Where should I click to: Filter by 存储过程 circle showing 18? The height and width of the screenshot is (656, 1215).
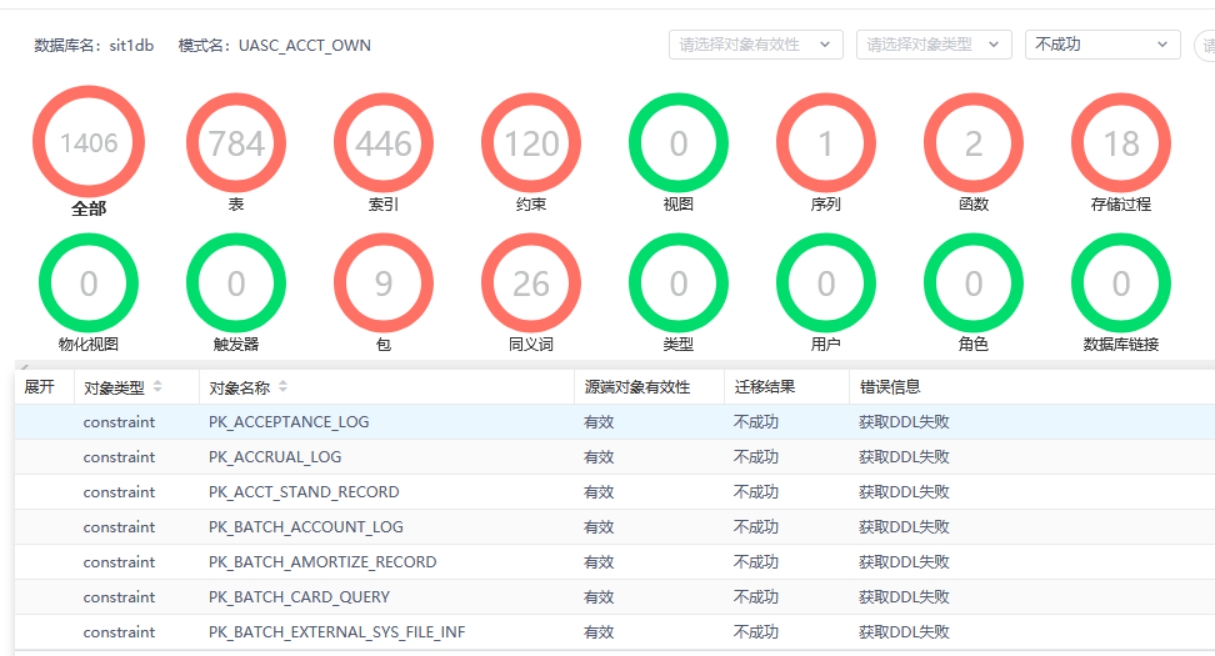[1121, 143]
